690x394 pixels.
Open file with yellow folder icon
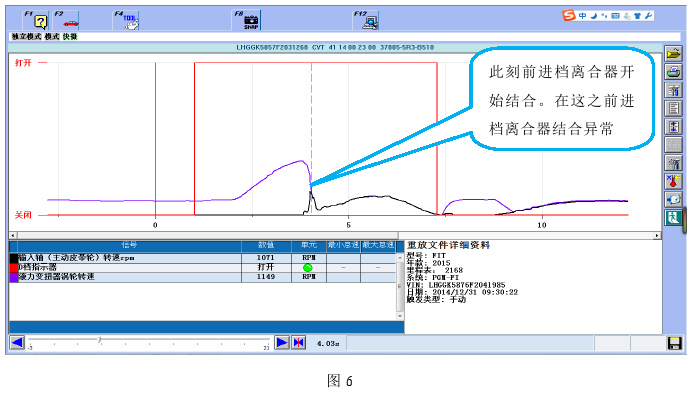coord(673,54)
